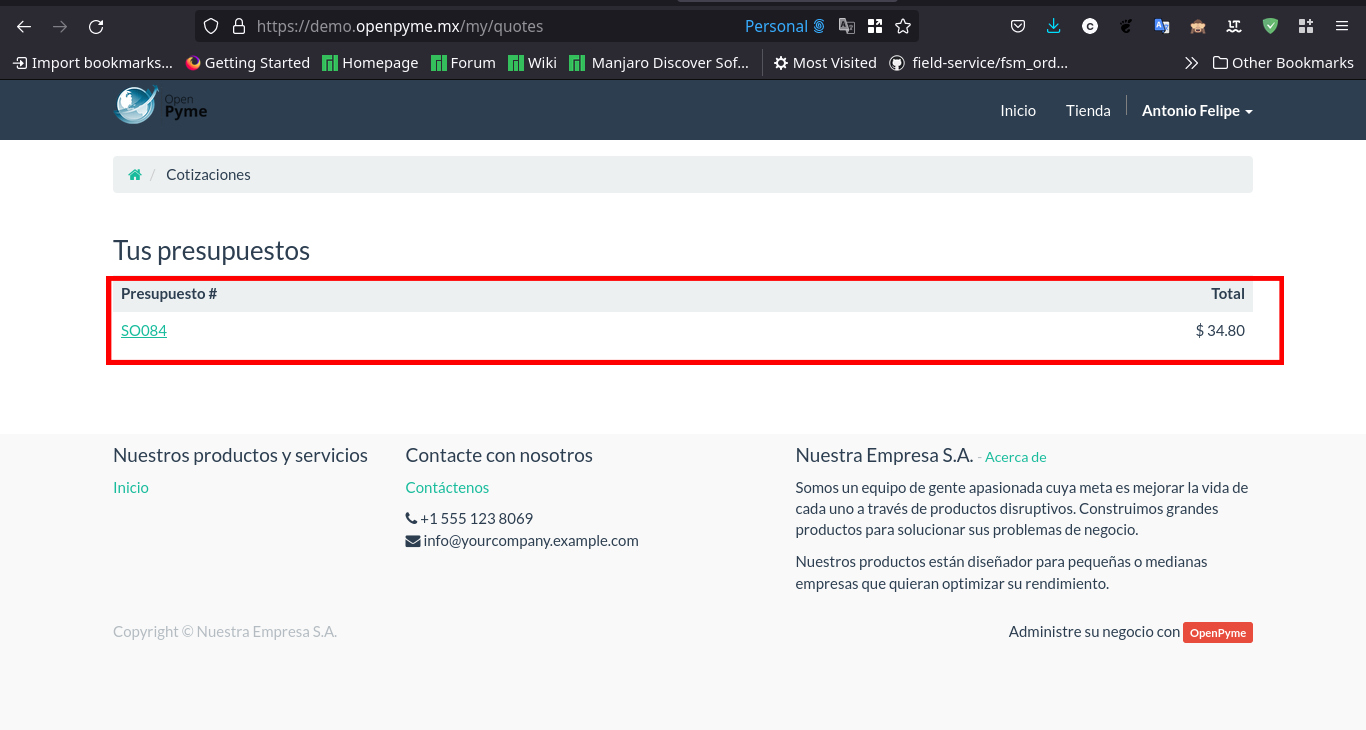The image size is (1366, 730).
Task: Open the Getting Started bookmark
Action: tap(248, 63)
